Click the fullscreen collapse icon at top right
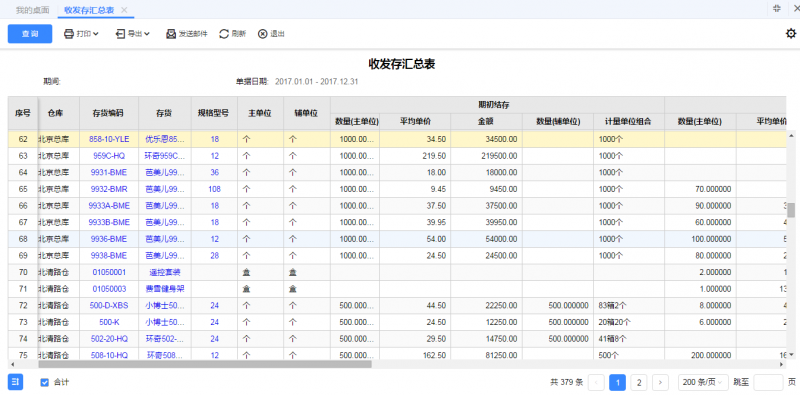 [777, 8]
